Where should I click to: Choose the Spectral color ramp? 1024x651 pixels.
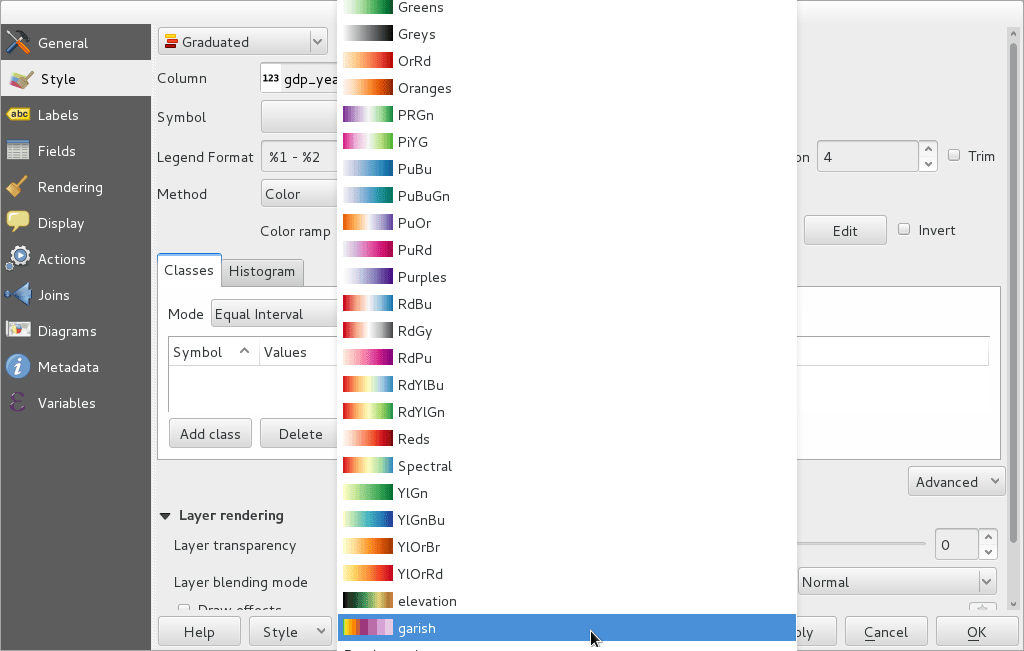click(424, 465)
